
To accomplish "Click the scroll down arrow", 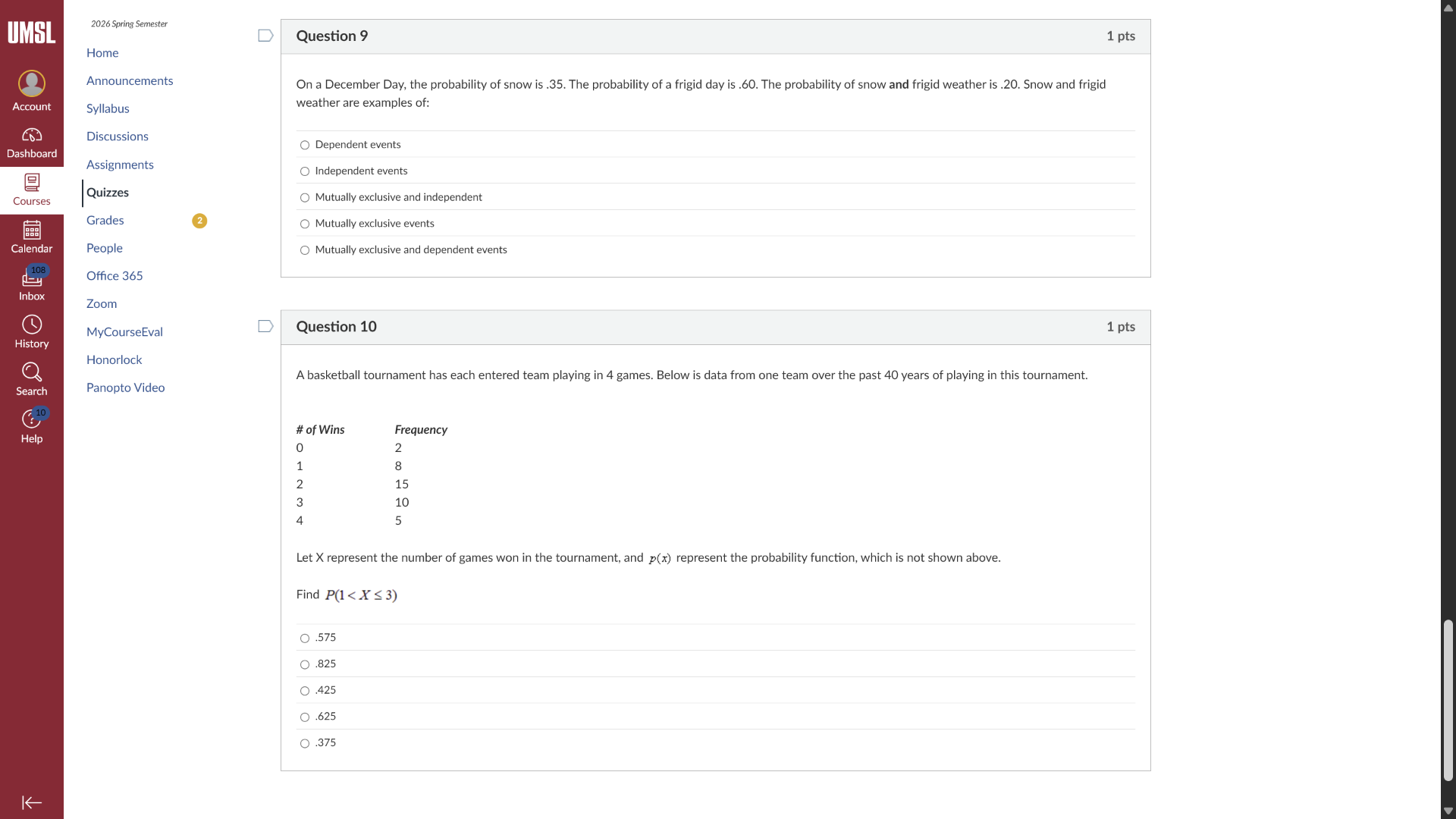I will tap(1448, 811).
